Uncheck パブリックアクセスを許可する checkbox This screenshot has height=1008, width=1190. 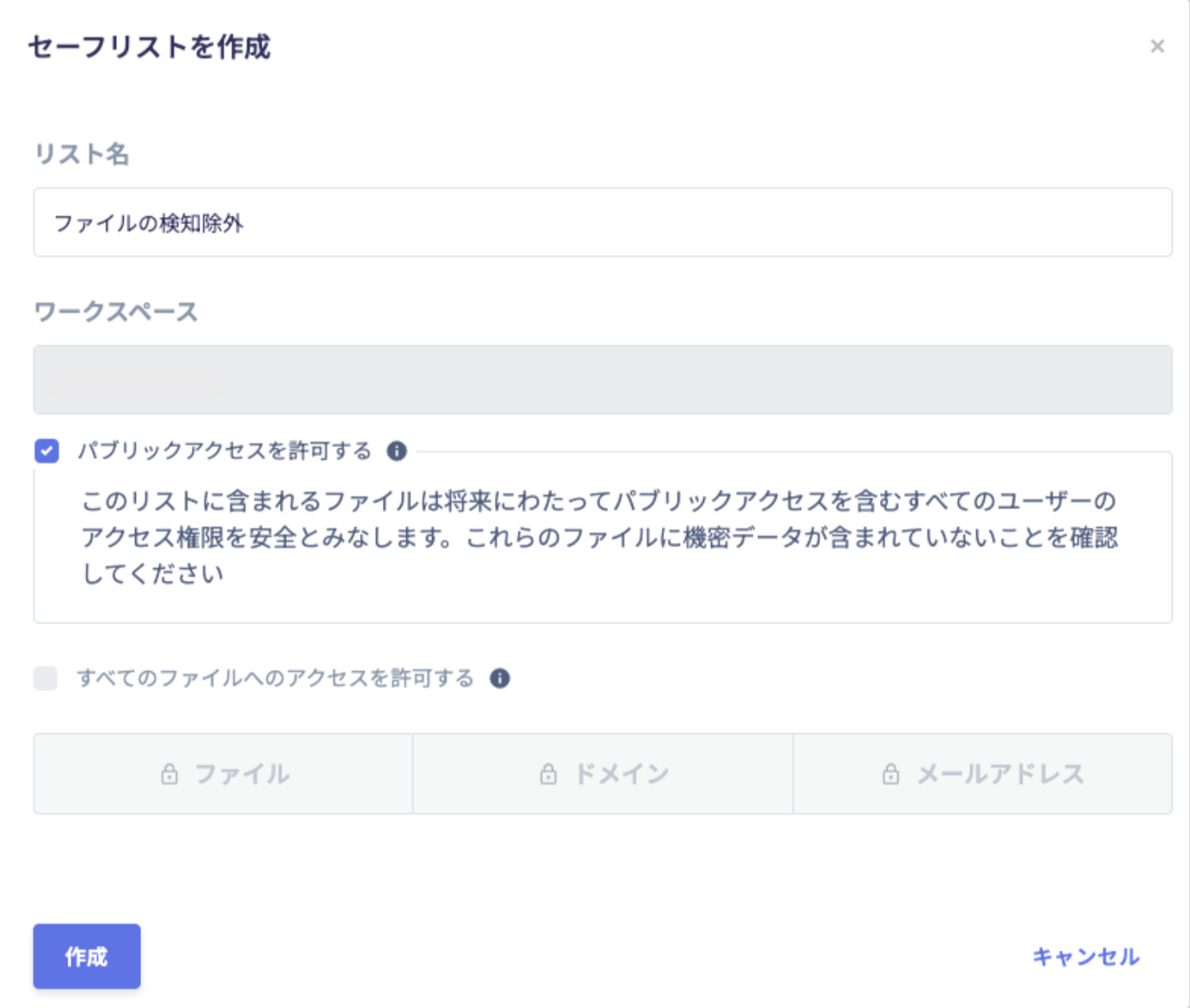(x=47, y=451)
